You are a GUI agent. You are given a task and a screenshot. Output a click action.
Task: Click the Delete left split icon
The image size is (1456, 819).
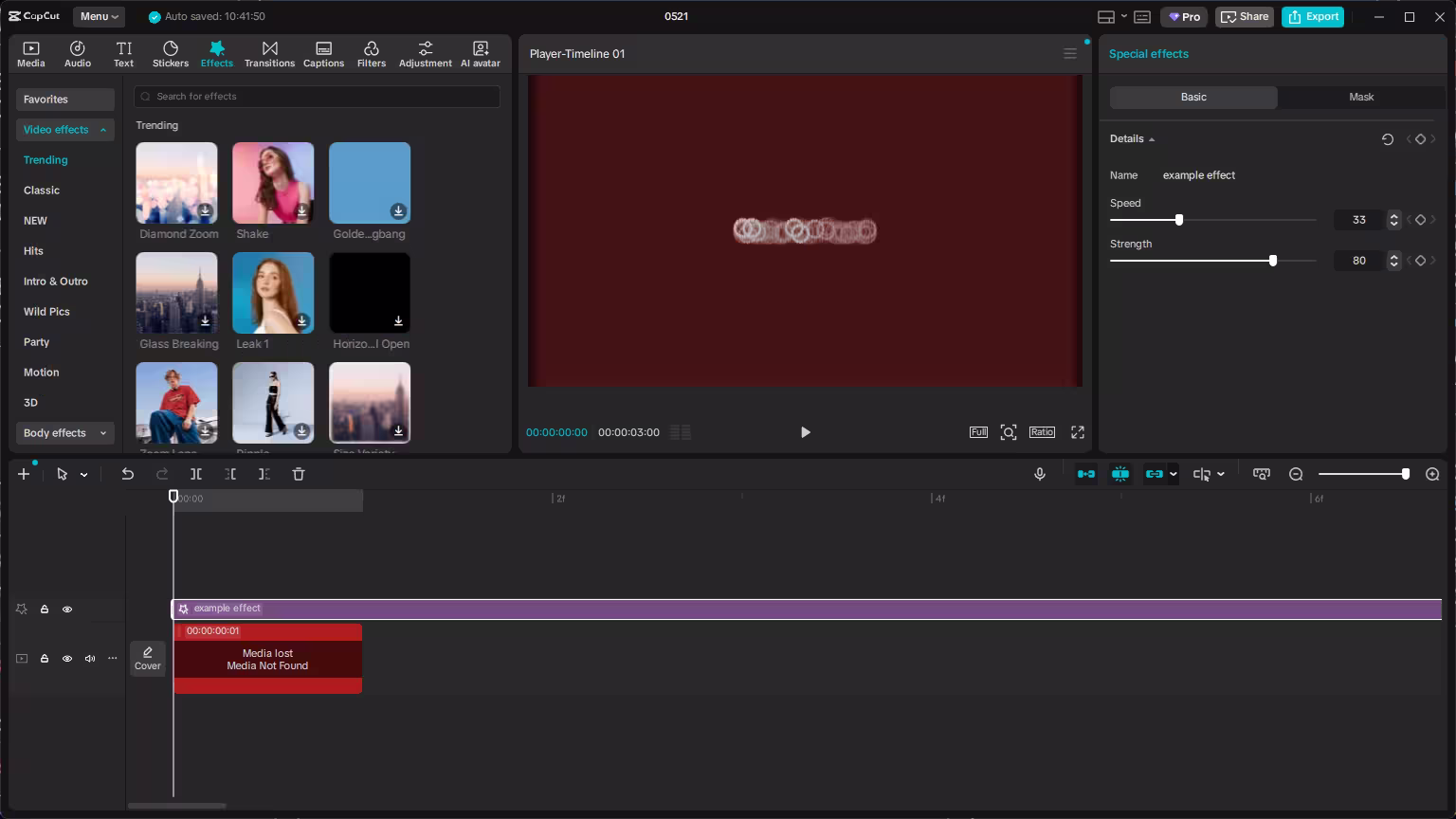(x=230, y=474)
